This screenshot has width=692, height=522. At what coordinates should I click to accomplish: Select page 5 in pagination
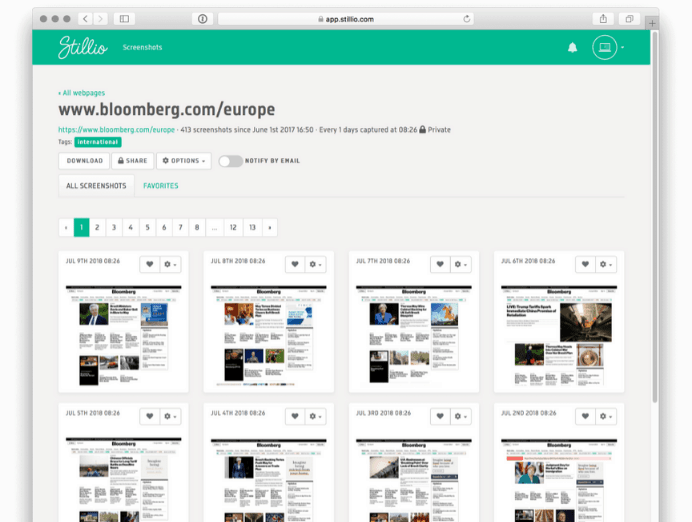[x=147, y=228]
